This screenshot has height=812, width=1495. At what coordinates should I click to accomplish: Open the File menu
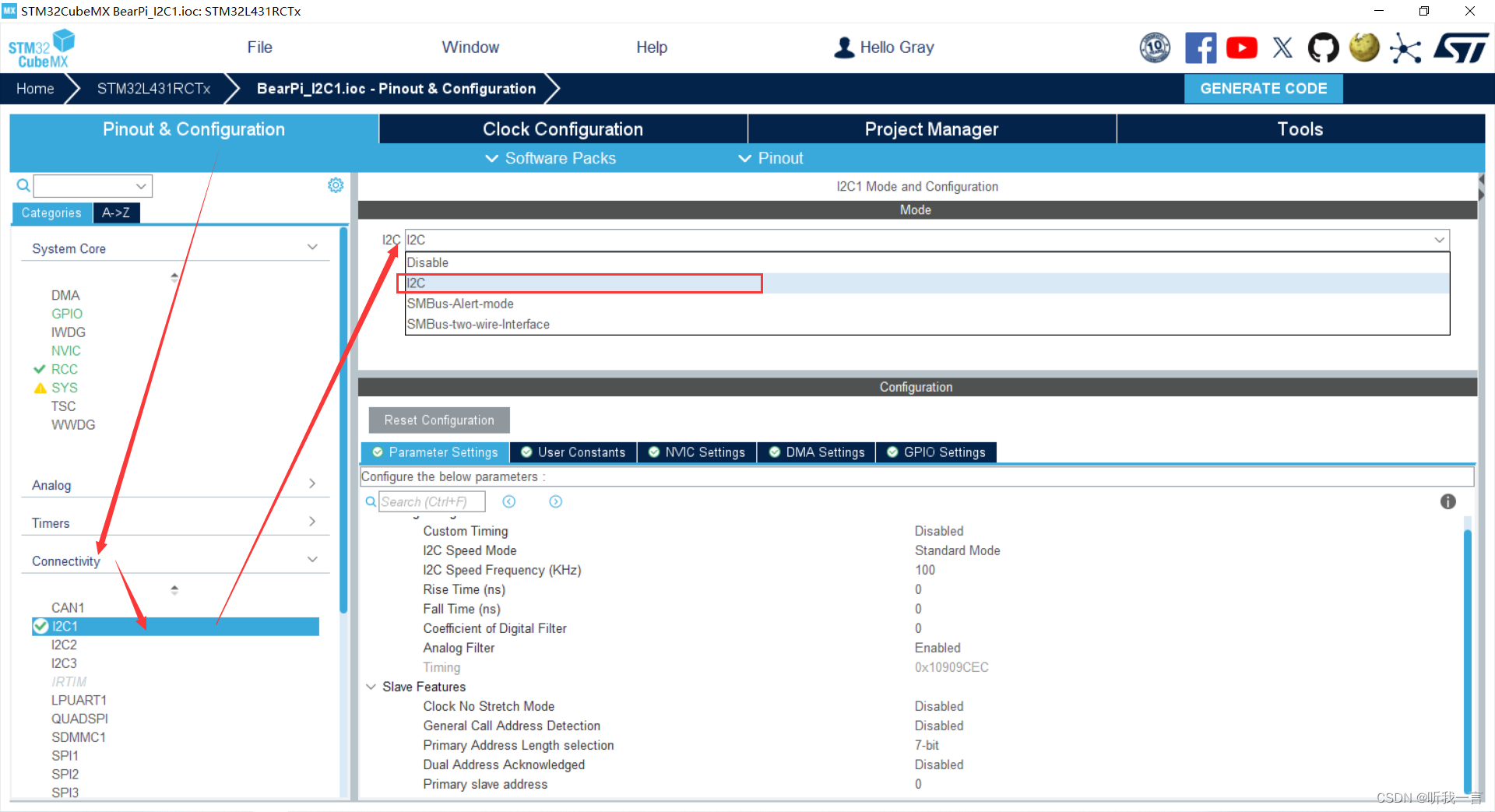point(260,47)
